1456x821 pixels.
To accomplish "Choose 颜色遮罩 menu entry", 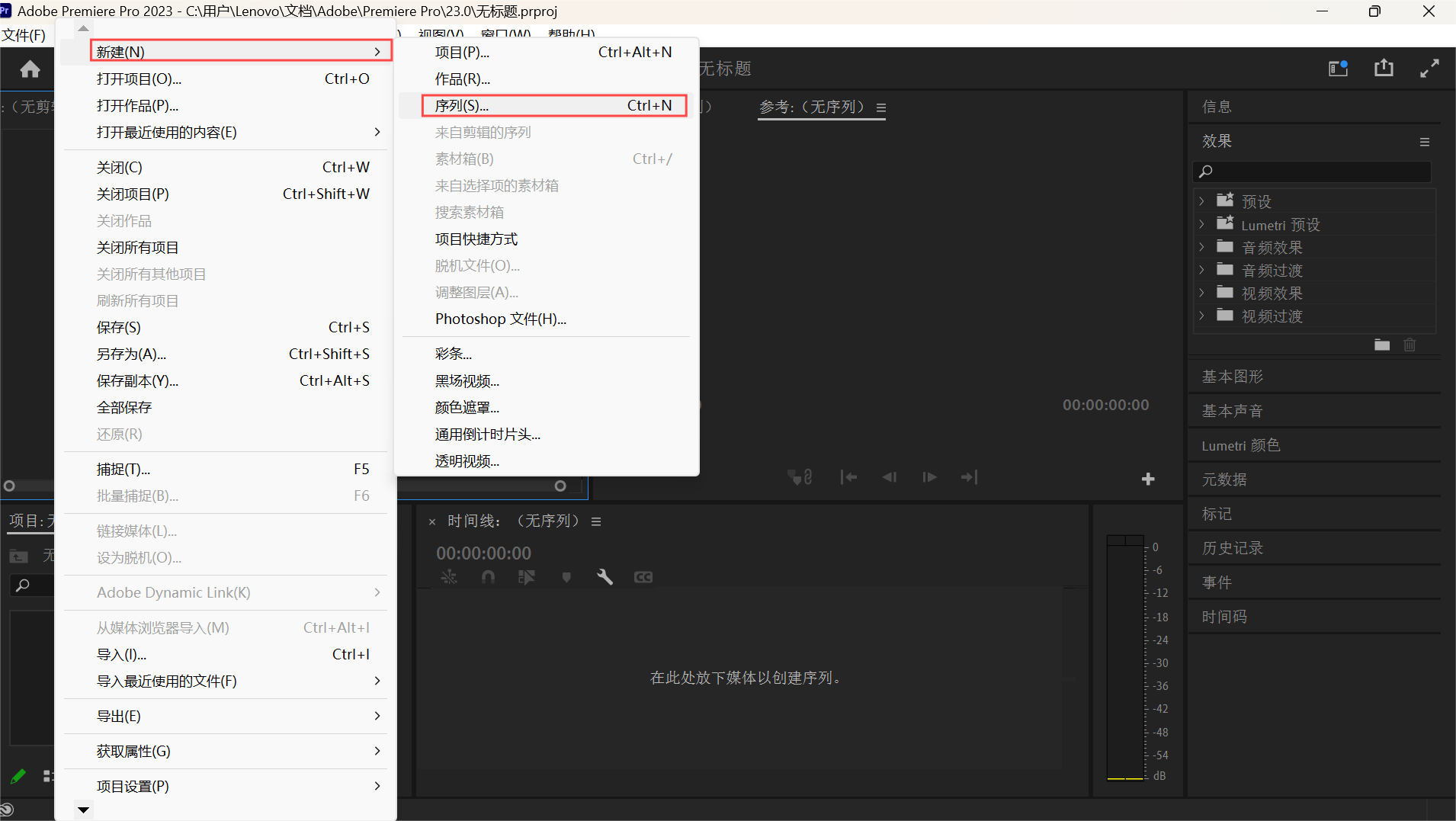I will pos(546,407).
